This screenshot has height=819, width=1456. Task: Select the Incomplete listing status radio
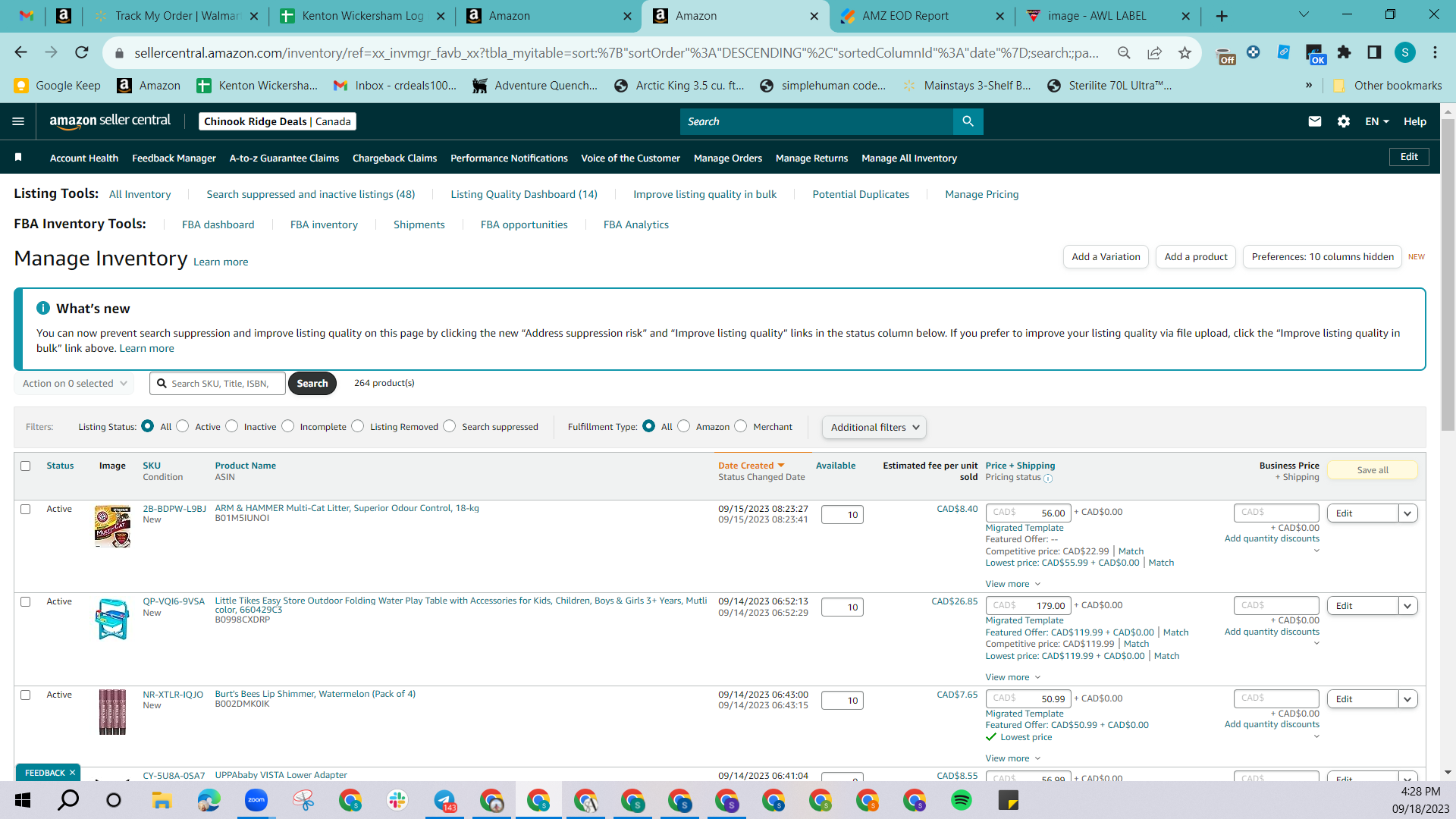288,426
